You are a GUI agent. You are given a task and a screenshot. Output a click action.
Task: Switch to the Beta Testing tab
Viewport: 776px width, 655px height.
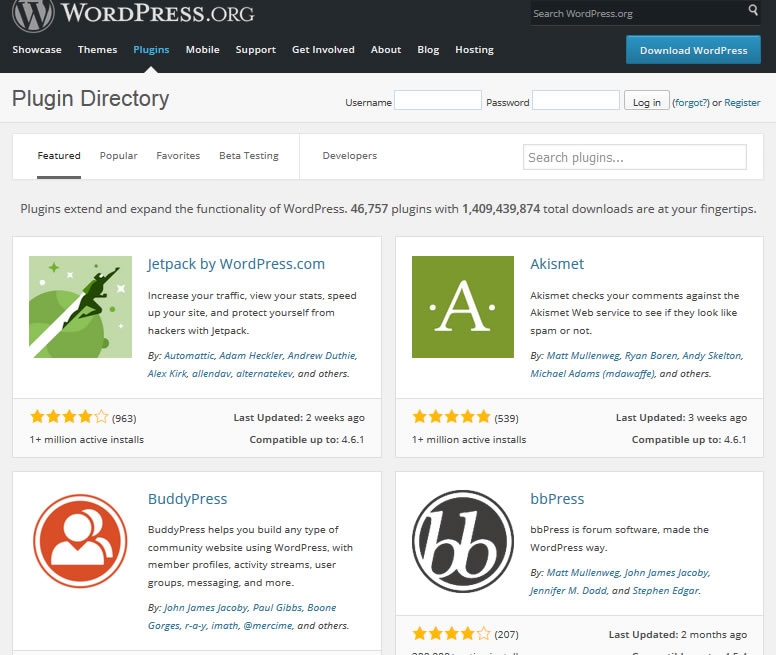point(249,155)
